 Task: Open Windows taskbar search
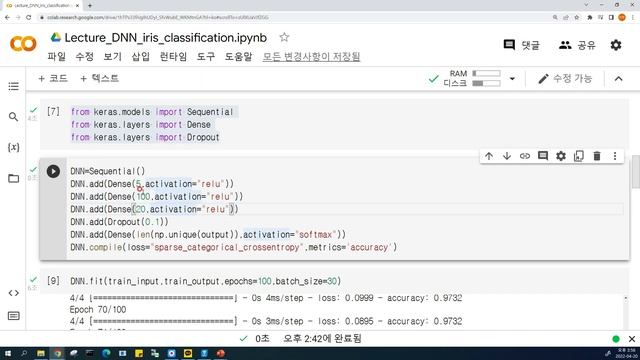point(24,353)
